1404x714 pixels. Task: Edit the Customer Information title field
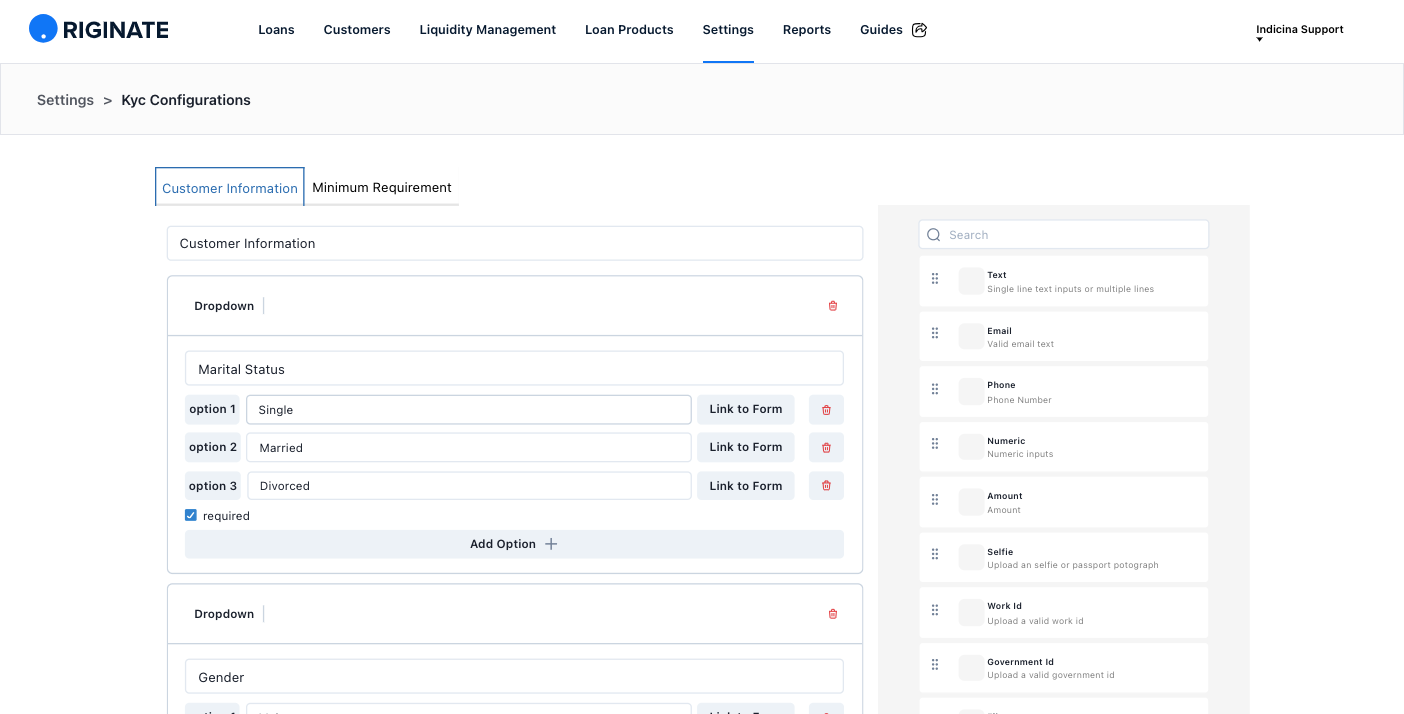514,243
